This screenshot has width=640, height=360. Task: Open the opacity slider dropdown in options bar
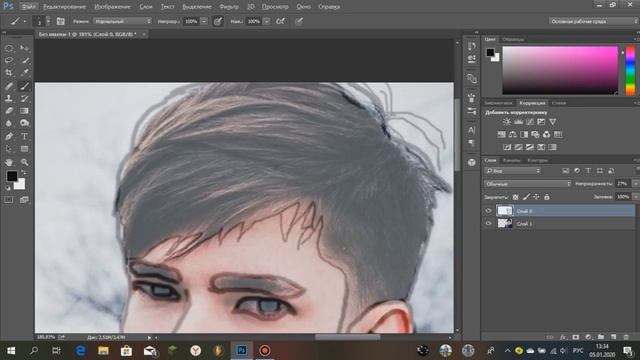pos(204,21)
